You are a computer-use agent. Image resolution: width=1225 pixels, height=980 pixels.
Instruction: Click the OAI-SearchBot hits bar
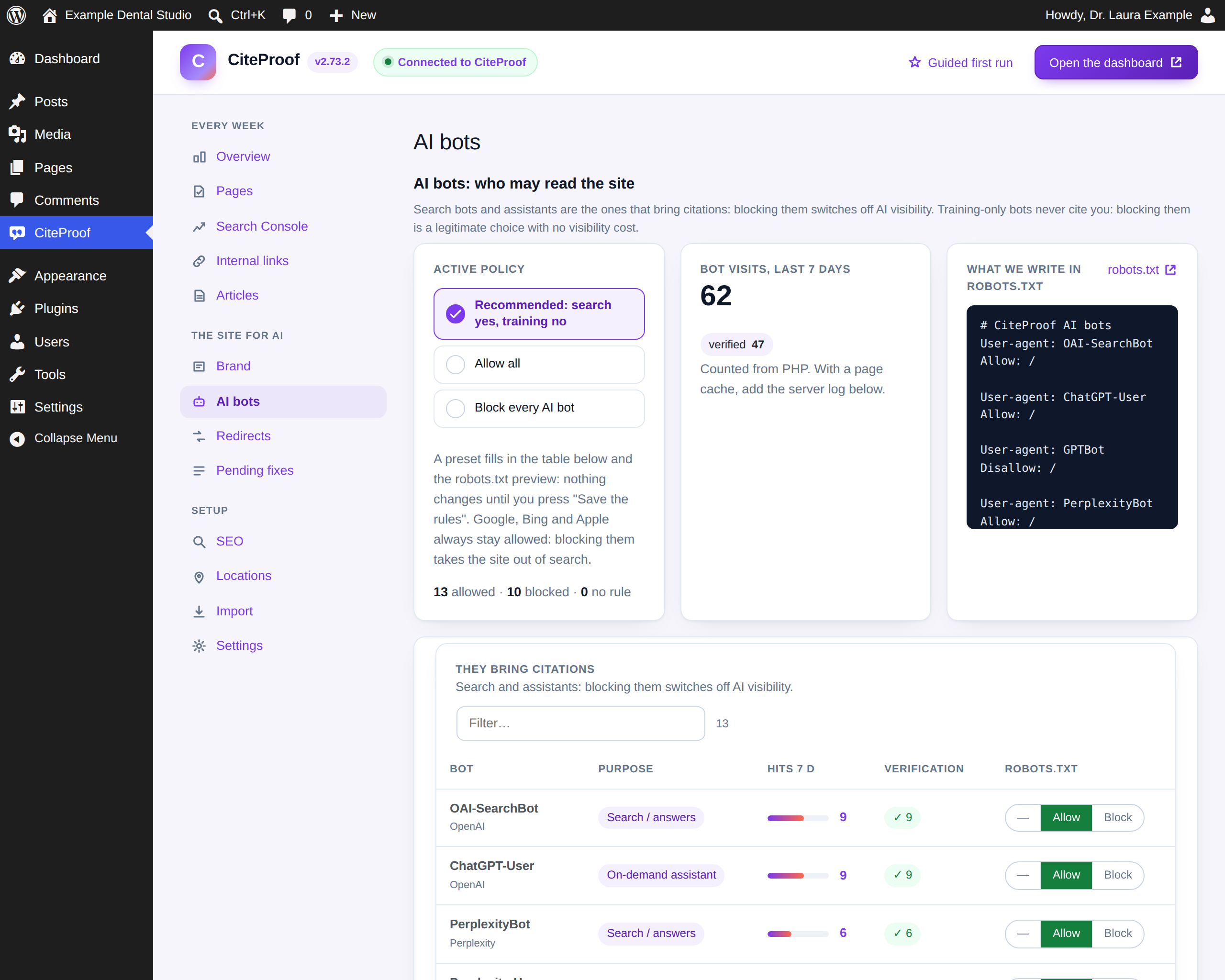tap(797, 818)
